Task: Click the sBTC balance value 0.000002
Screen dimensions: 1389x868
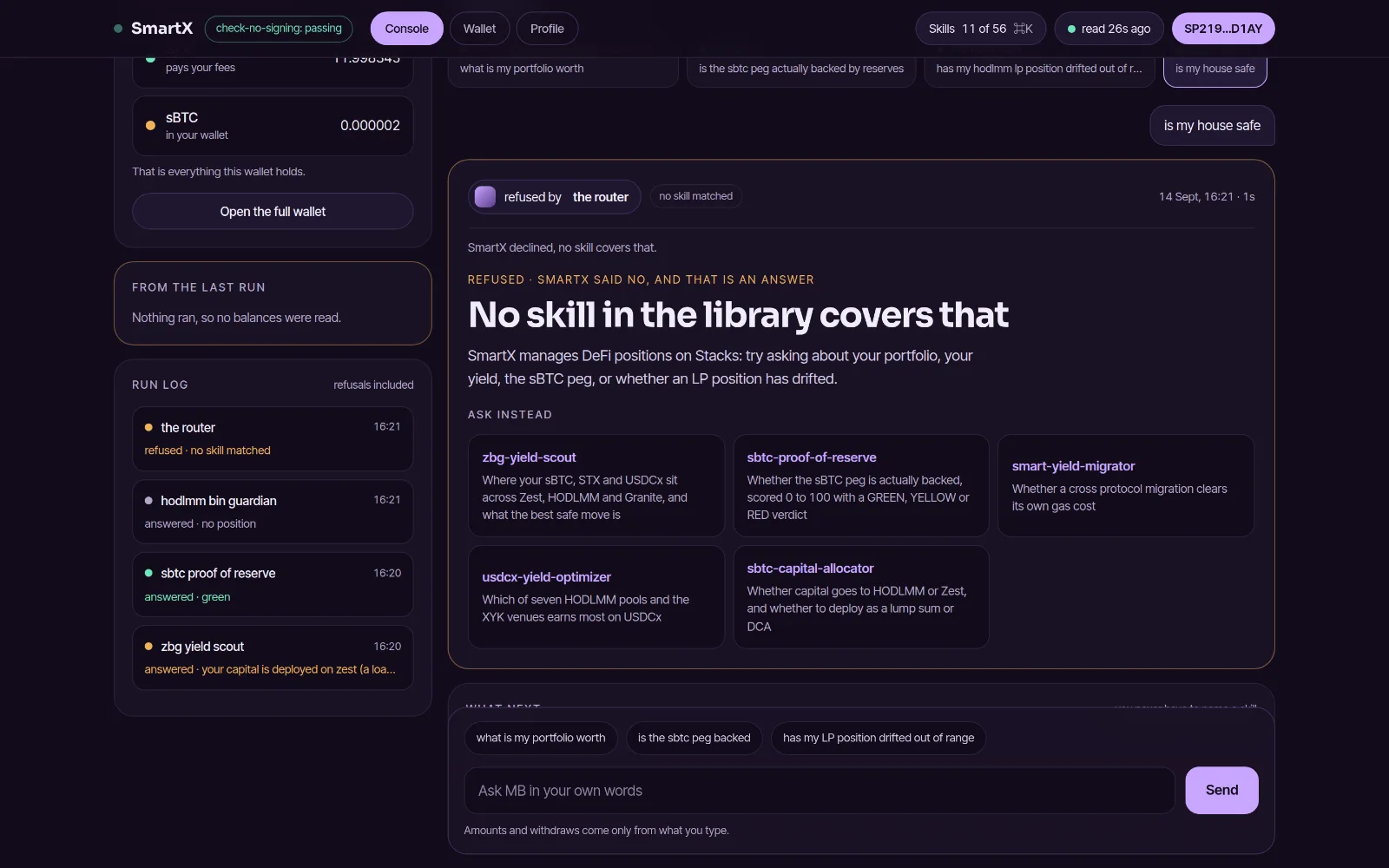Action: tap(370, 126)
